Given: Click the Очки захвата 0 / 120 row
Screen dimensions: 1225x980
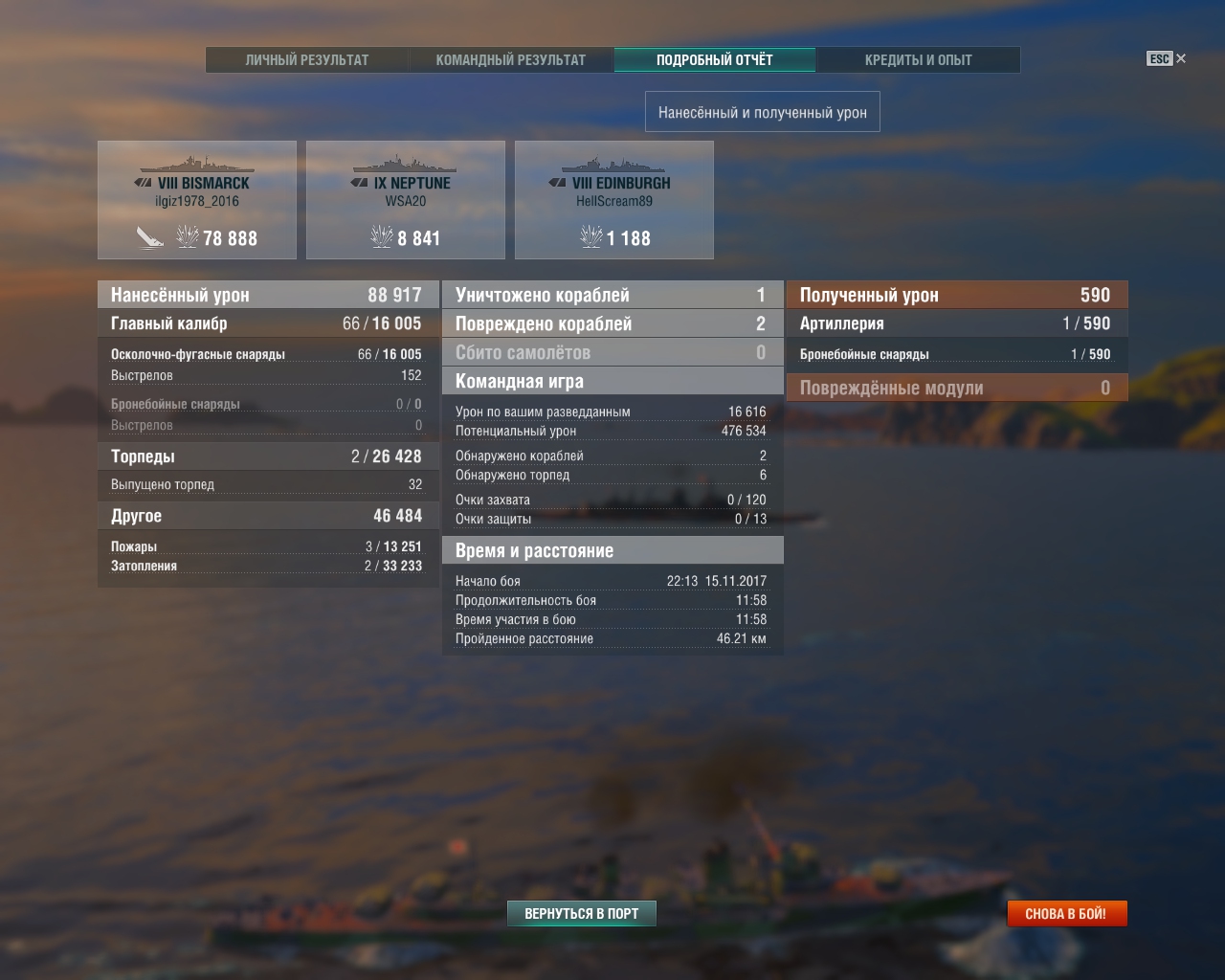Looking at the screenshot, I should [x=612, y=500].
